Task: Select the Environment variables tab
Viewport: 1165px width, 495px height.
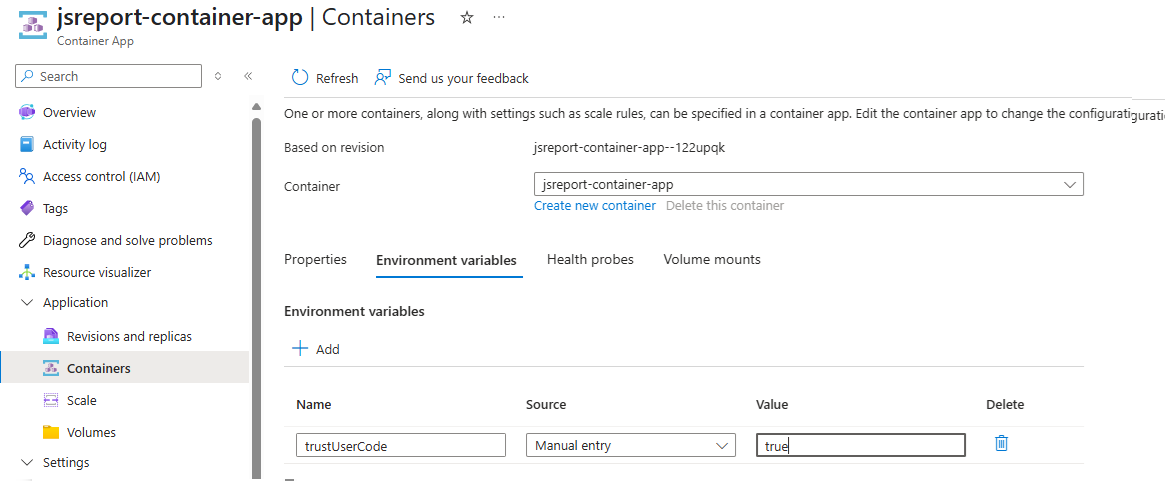Action: 446,260
